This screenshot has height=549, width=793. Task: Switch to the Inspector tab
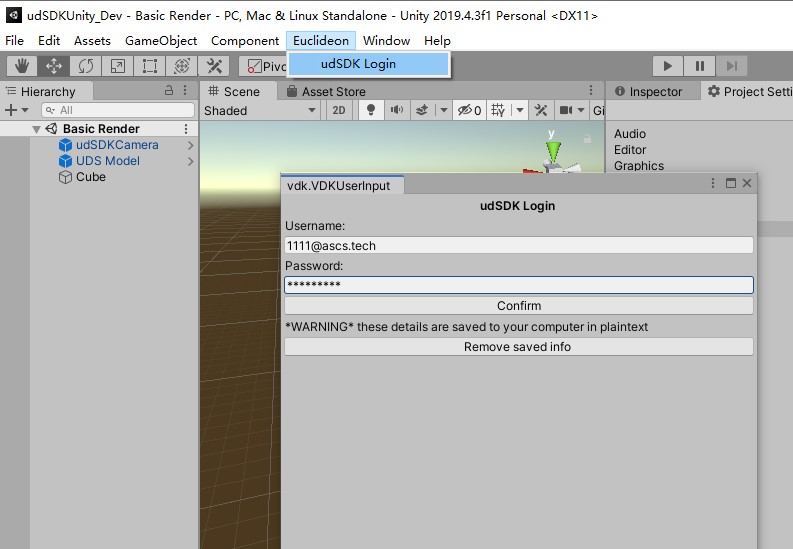(648, 92)
